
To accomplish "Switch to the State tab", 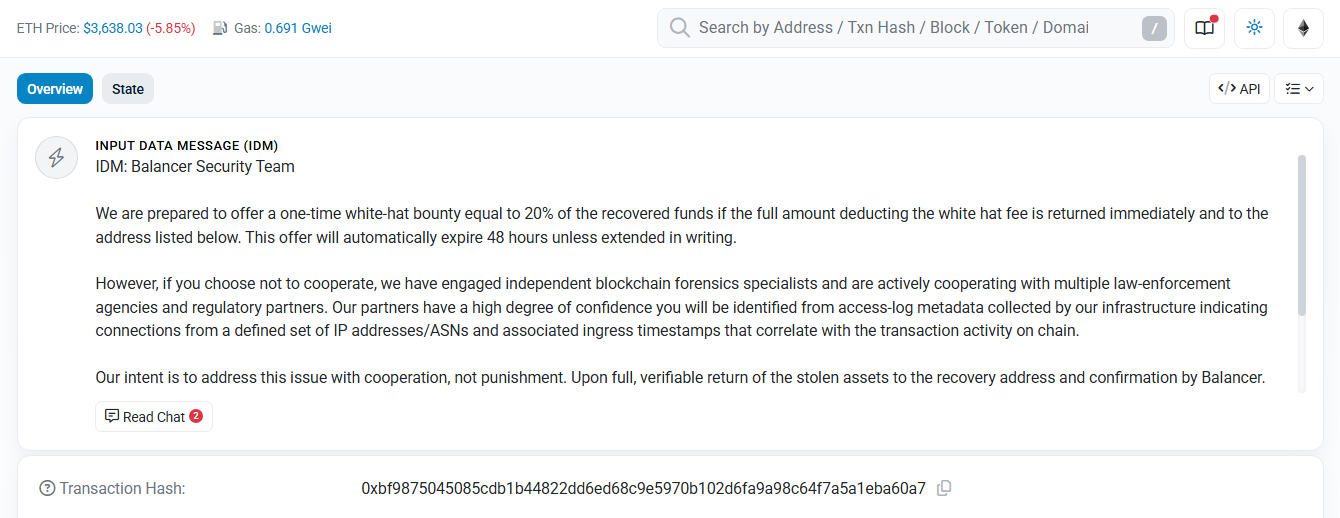I will click(128, 89).
